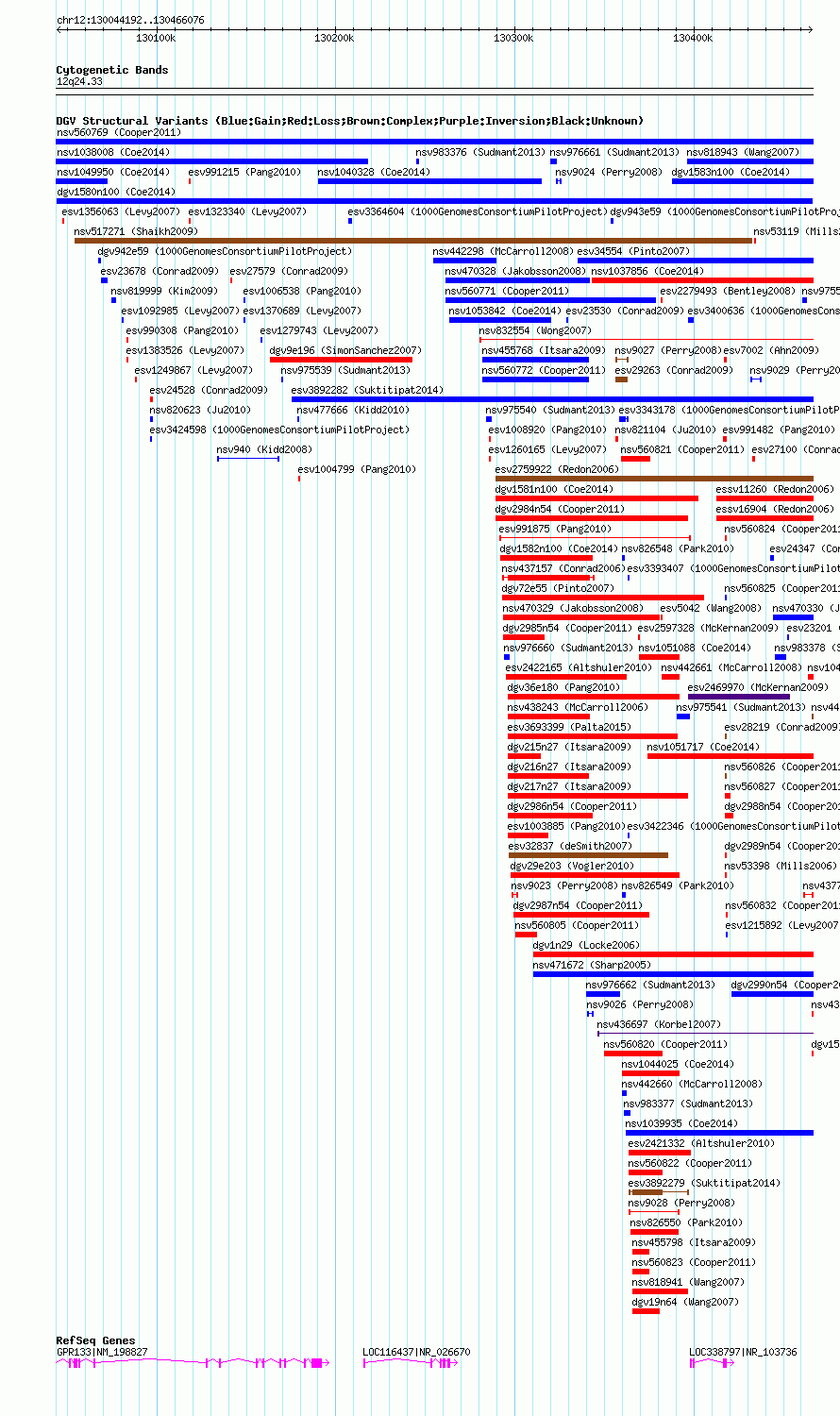This screenshot has width=840, height=1416.
Task: Open the esv2279493 (Bentley2008) label
Action: click(729, 291)
